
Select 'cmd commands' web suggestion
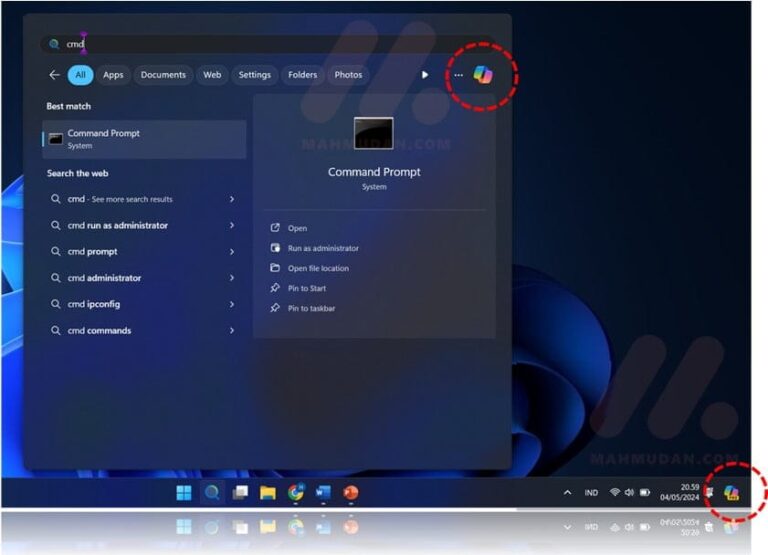(x=143, y=331)
